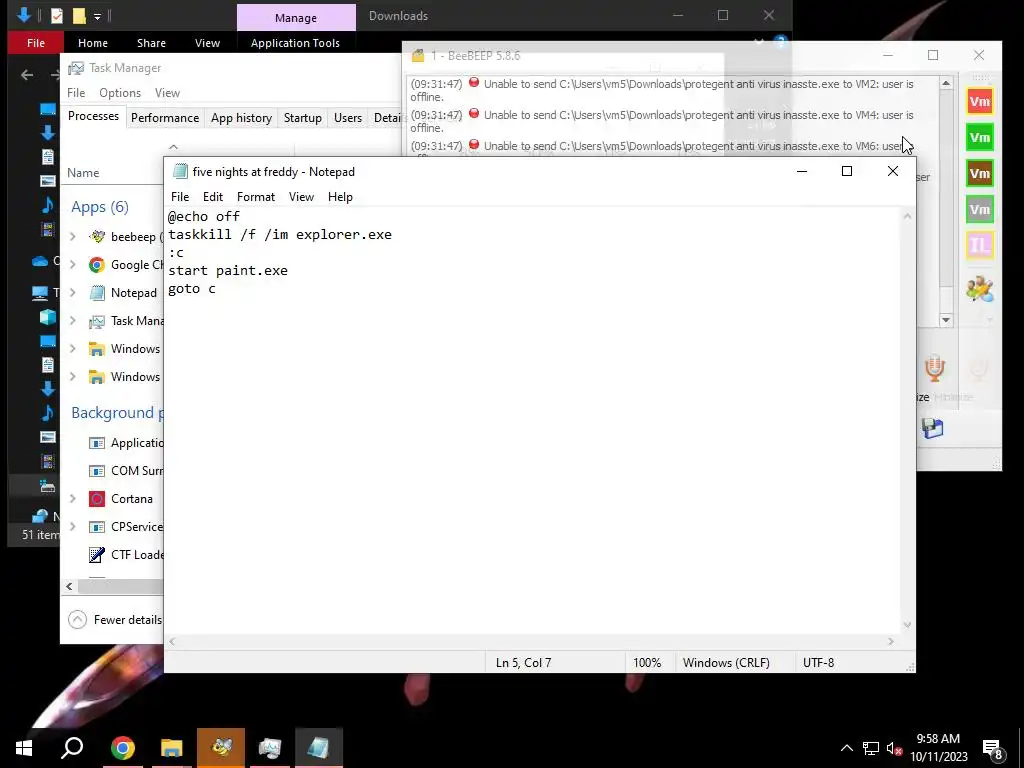Viewport: 1024px width, 768px height.
Task: Click the Task Manager title bar icon
Action: (76, 68)
